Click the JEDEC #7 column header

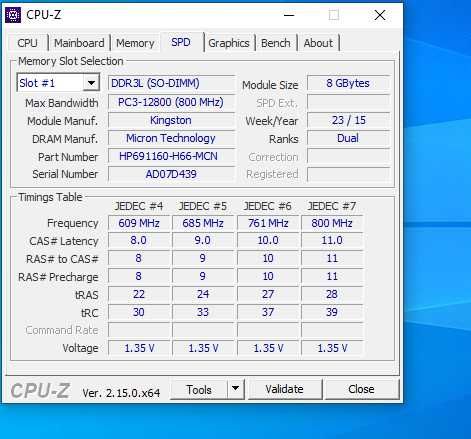[332, 206]
